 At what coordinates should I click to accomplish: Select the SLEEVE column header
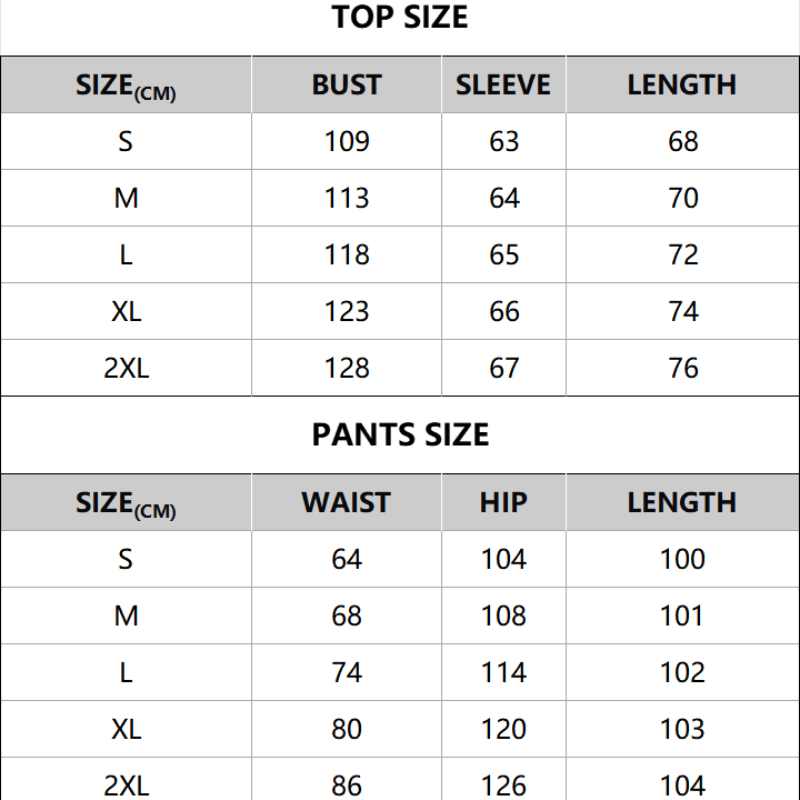(503, 85)
